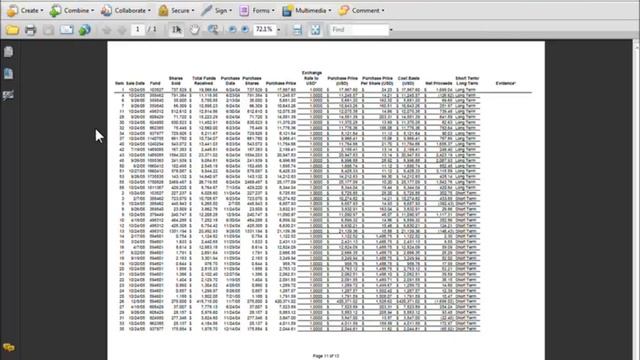
Task: Open the Secure task menu
Action: [176, 11]
